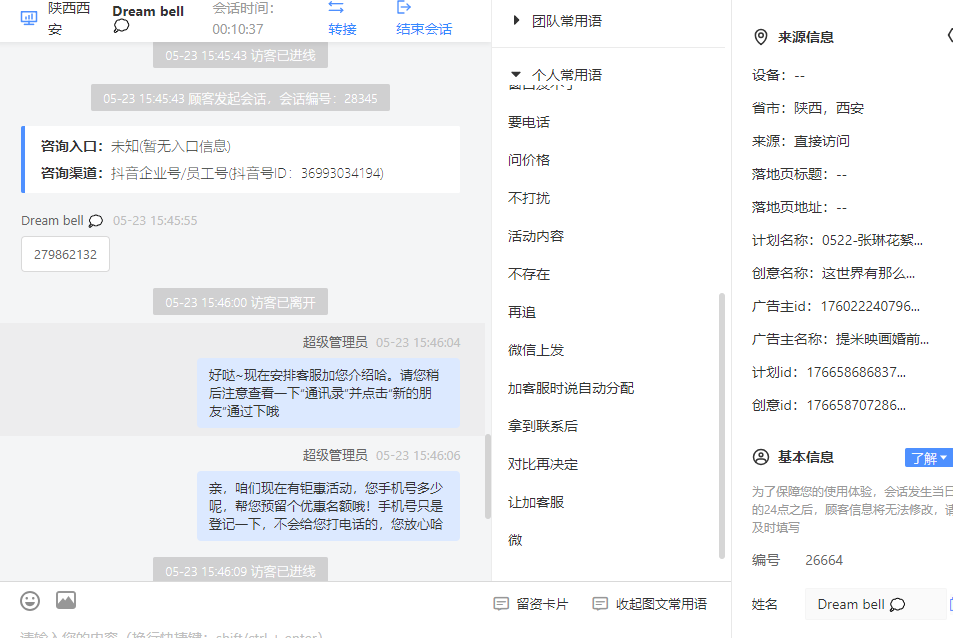
Task: Click the 转接 button
Action: [342, 29]
